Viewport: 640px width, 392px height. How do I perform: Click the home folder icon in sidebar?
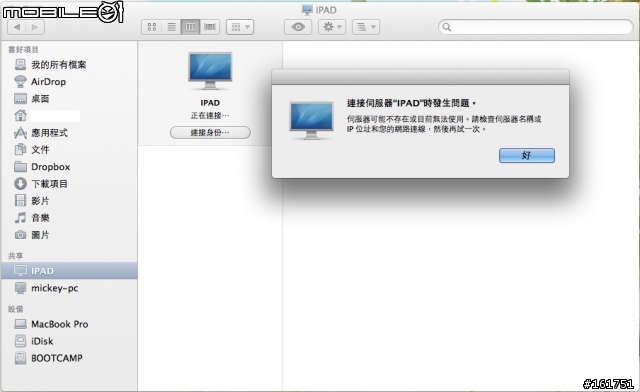pos(20,116)
